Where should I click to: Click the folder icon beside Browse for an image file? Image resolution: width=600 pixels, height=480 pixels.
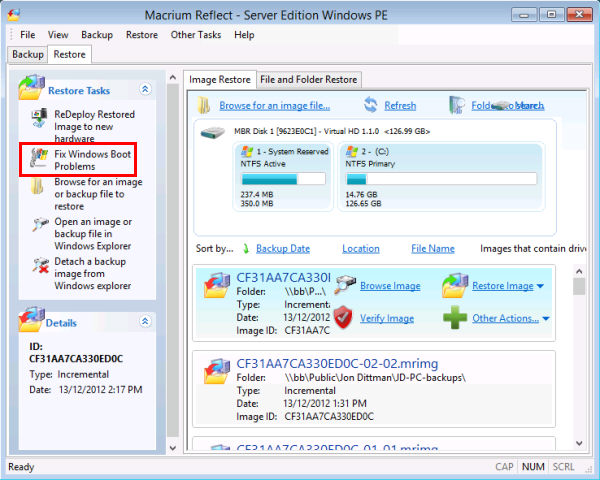(204, 105)
